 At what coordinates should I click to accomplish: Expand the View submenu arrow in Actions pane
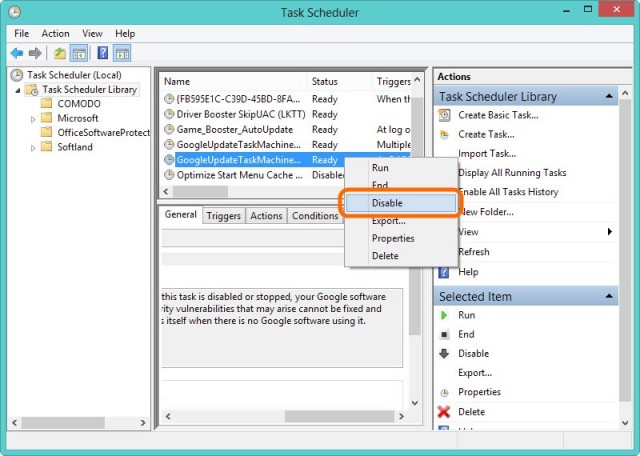pos(609,231)
